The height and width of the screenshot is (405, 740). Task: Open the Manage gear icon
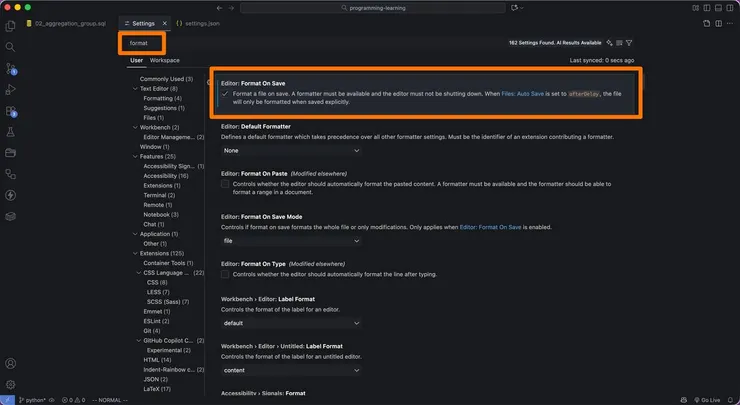(10, 385)
